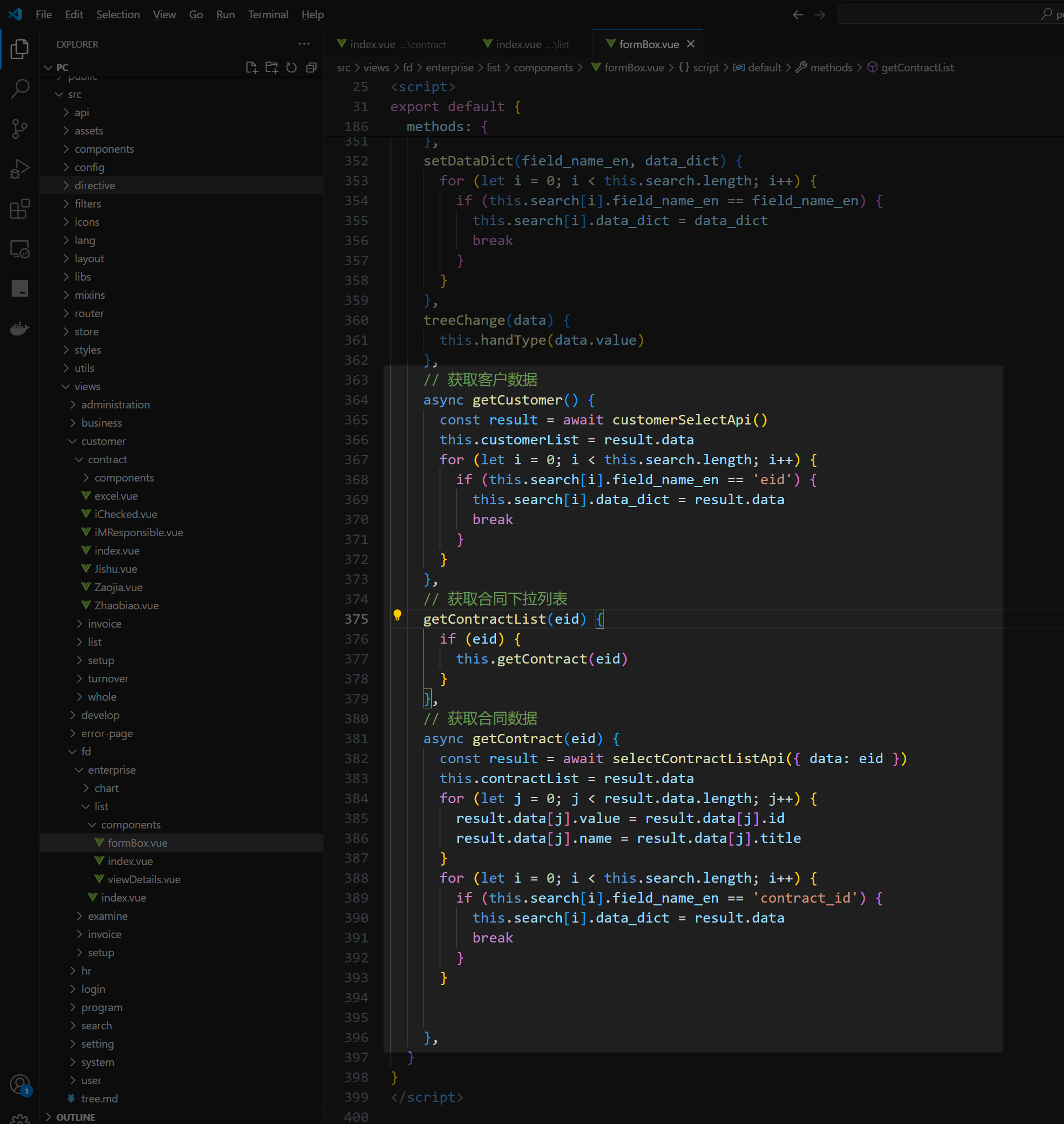
Task: Open the Search view in activity bar
Action: (20, 89)
